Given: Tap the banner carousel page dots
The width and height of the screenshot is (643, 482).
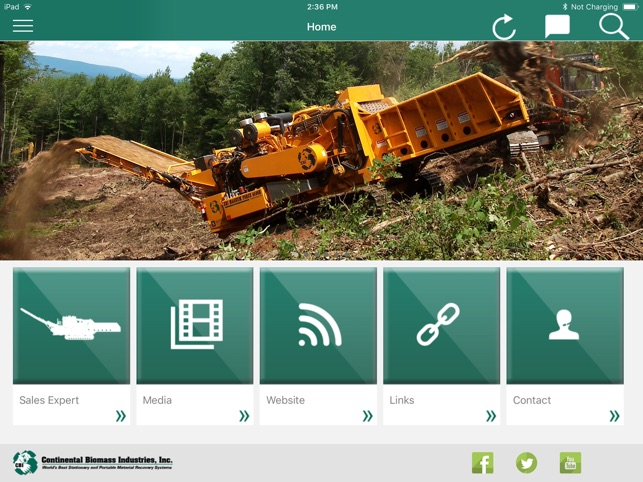Looking at the screenshot, I should (322, 255).
